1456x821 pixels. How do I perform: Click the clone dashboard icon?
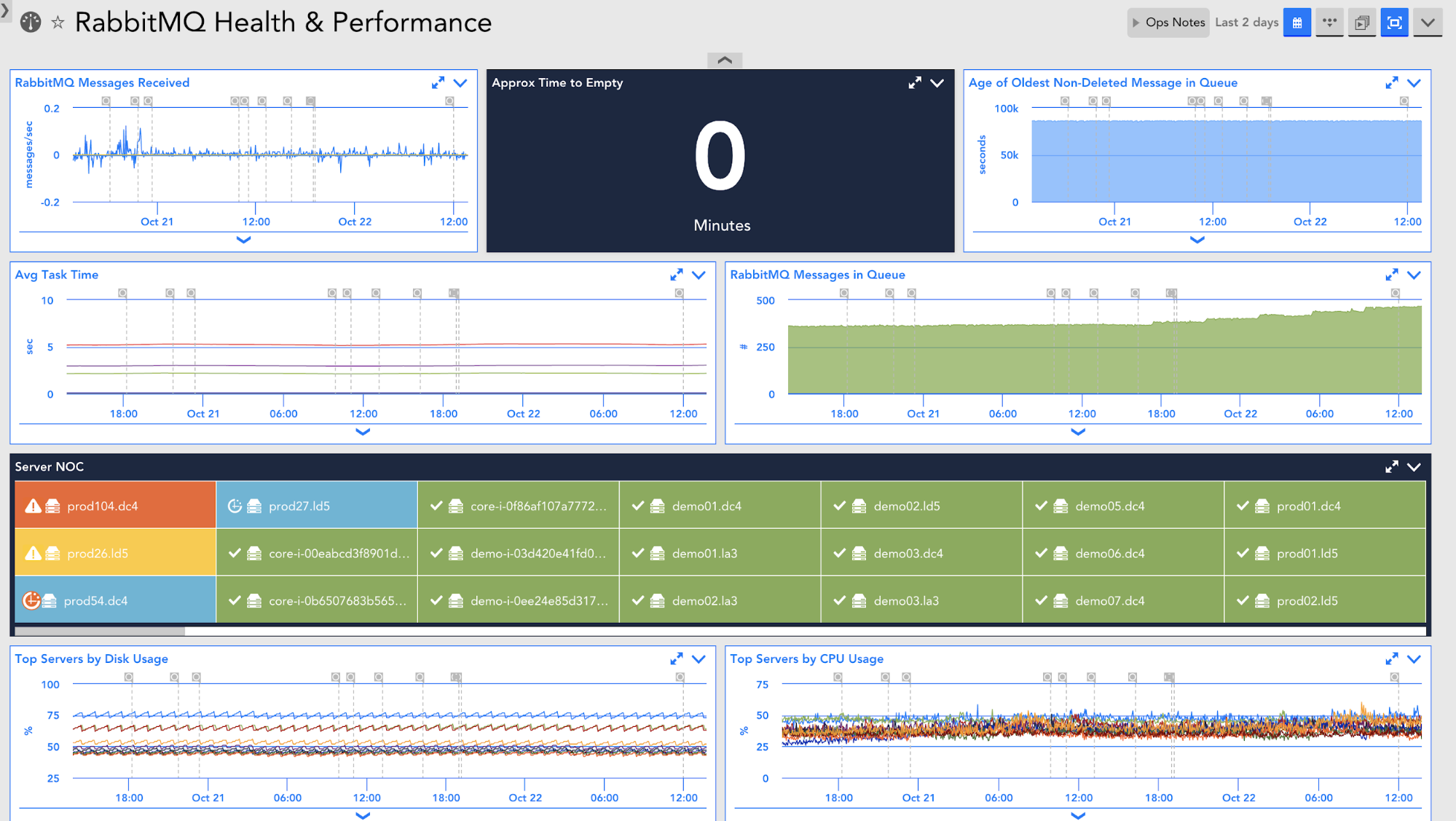[1361, 23]
